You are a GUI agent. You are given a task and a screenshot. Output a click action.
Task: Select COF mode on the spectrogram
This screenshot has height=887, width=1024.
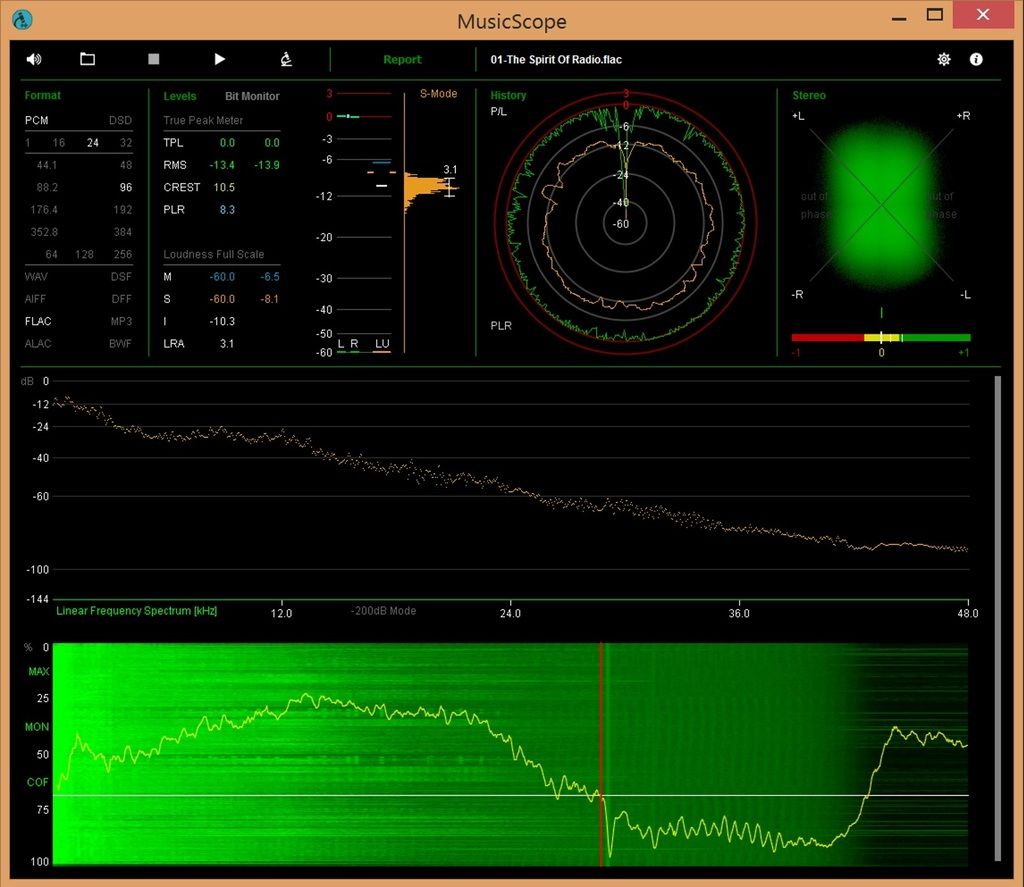point(37,783)
